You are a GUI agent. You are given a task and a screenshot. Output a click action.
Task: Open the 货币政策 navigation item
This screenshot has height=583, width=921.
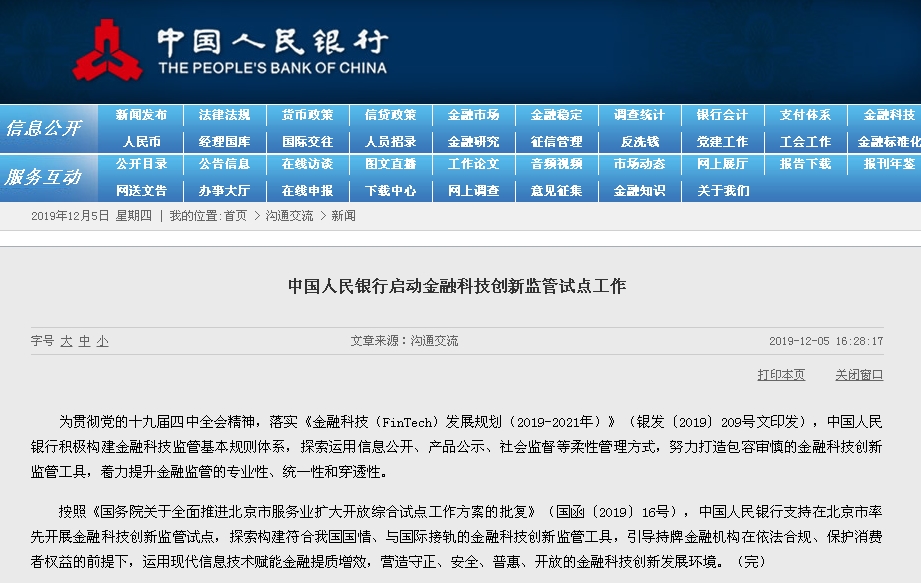[x=307, y=115]
